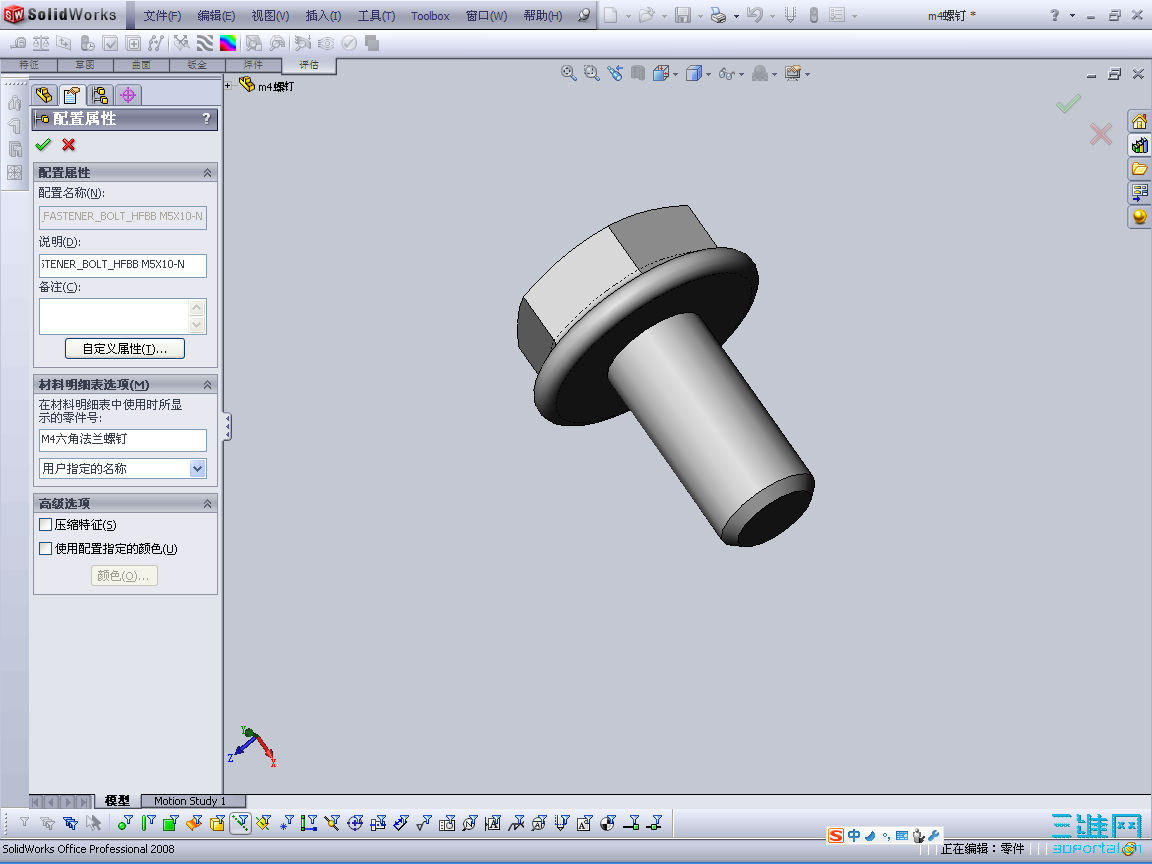Click the M4六角法兰螺钉 part number field
Screen dimensions: 1152x864
click(x=123, y=439)
